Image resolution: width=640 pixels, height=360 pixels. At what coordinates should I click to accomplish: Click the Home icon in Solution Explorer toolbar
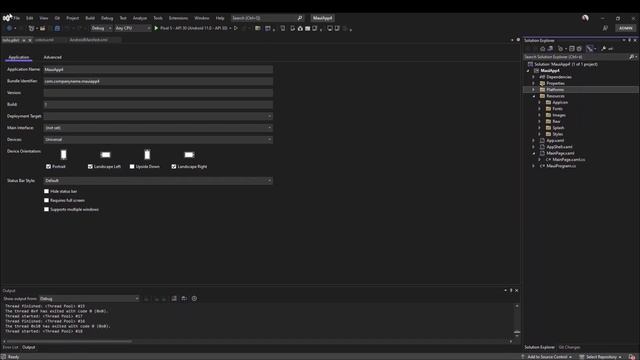tap(542, 49)
